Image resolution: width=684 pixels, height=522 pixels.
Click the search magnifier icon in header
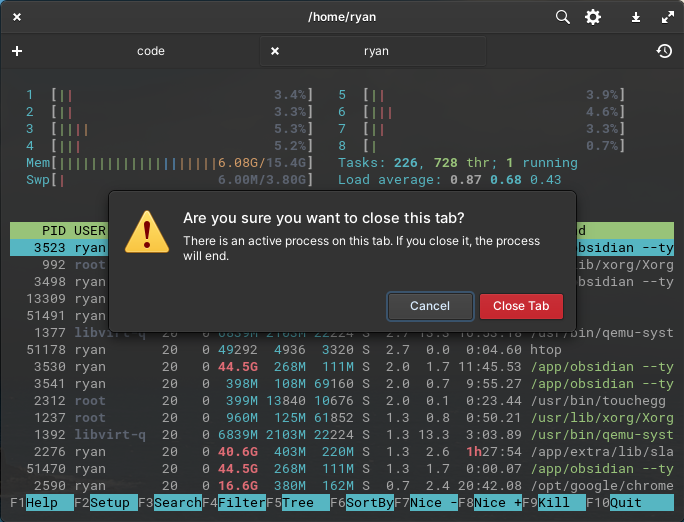[563, 17]
